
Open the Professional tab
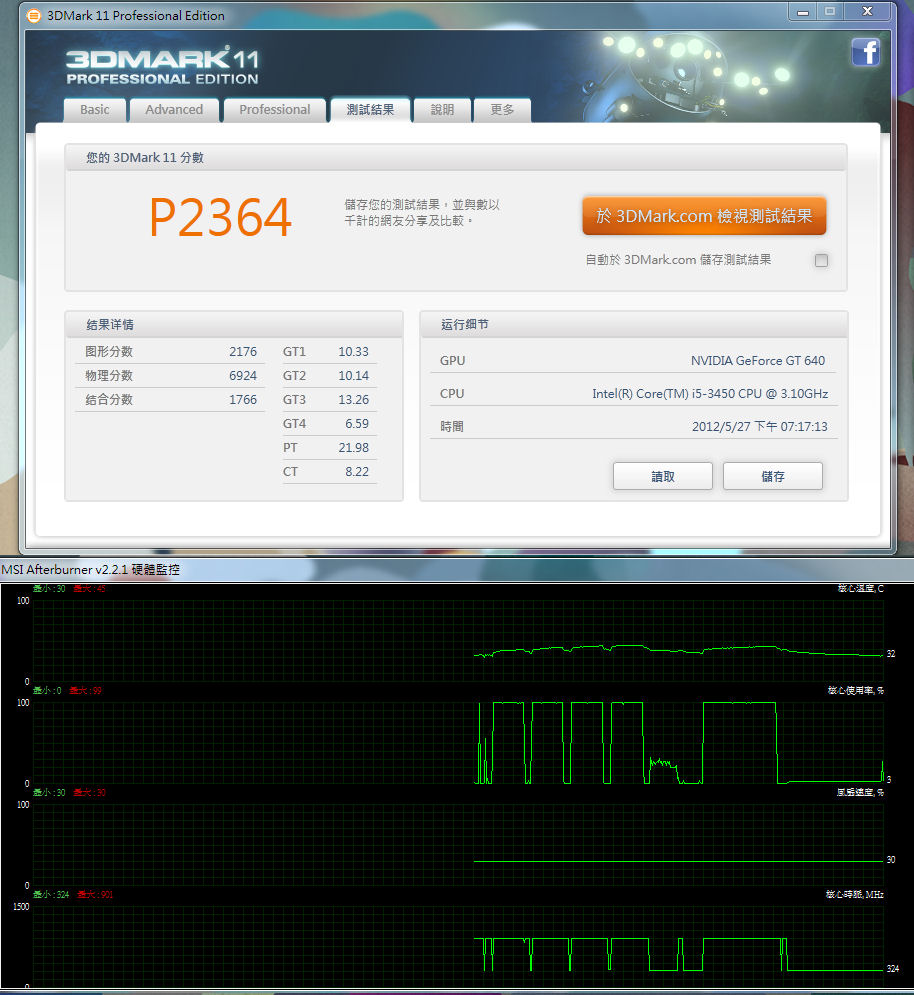coord(275,110)
